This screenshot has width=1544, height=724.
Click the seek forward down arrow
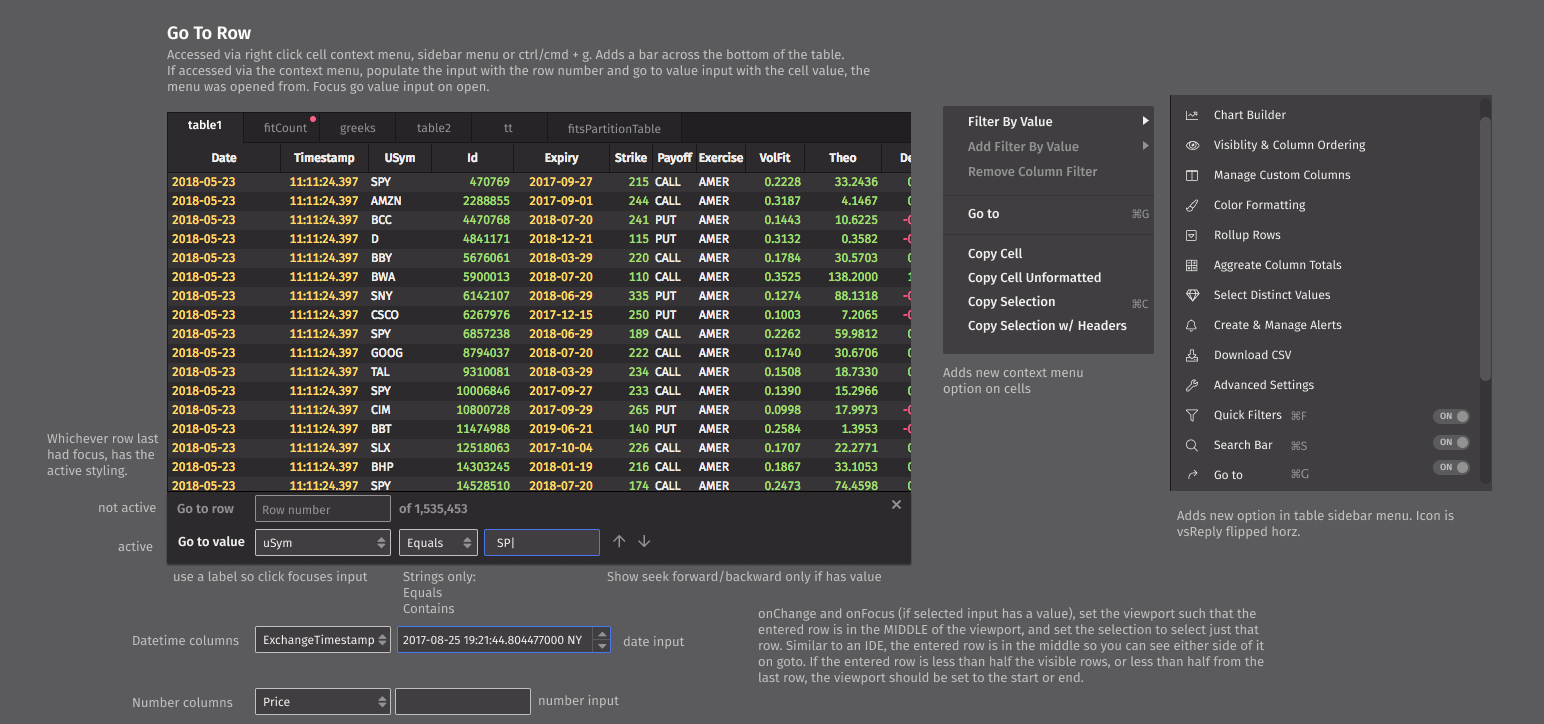[644, 541]
